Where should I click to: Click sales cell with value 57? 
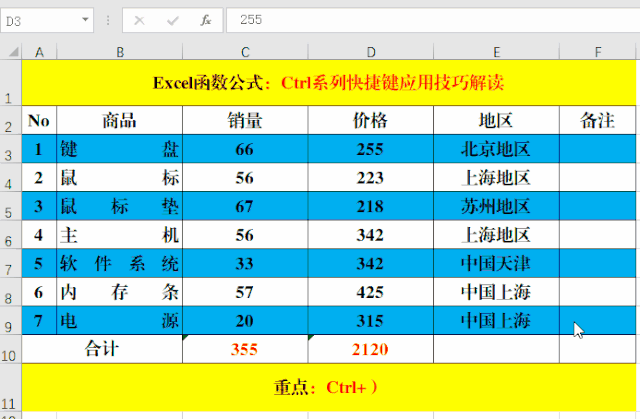245,292
